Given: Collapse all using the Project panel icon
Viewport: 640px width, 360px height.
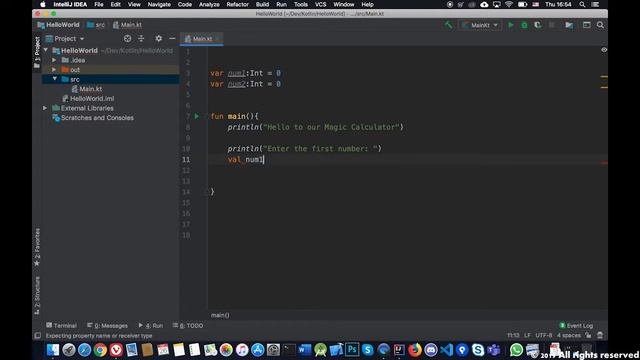Looking at the screenshot, I should tap(141, 38).
